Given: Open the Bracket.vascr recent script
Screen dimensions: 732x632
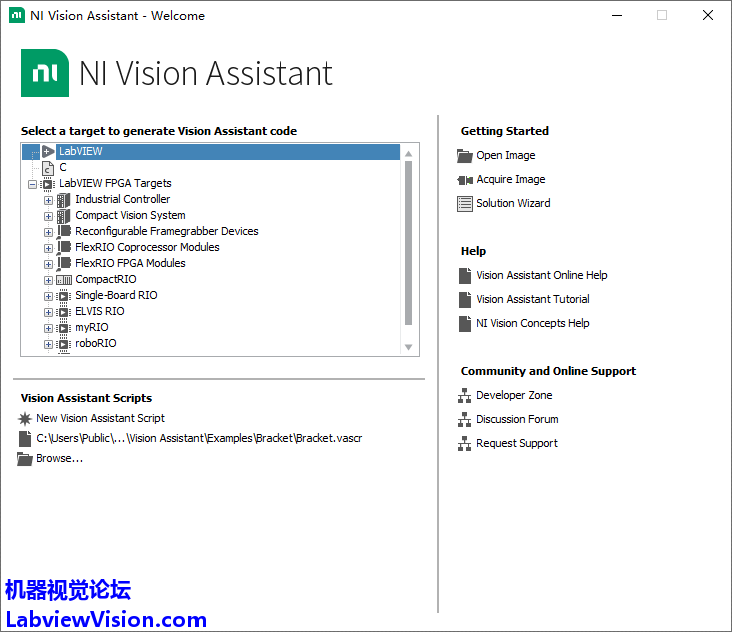Looking at the screenshot, I should pyautogui.click(x=198, y=438).
